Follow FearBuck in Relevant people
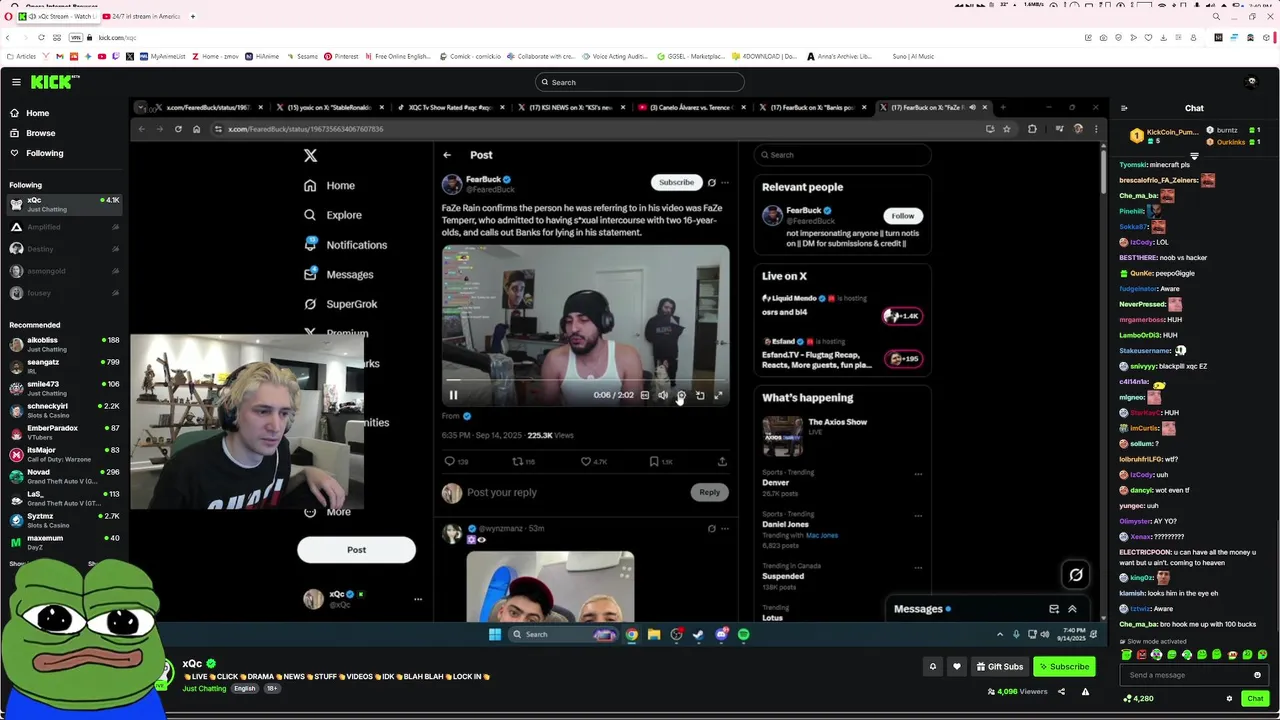 [x=902, y=216]
